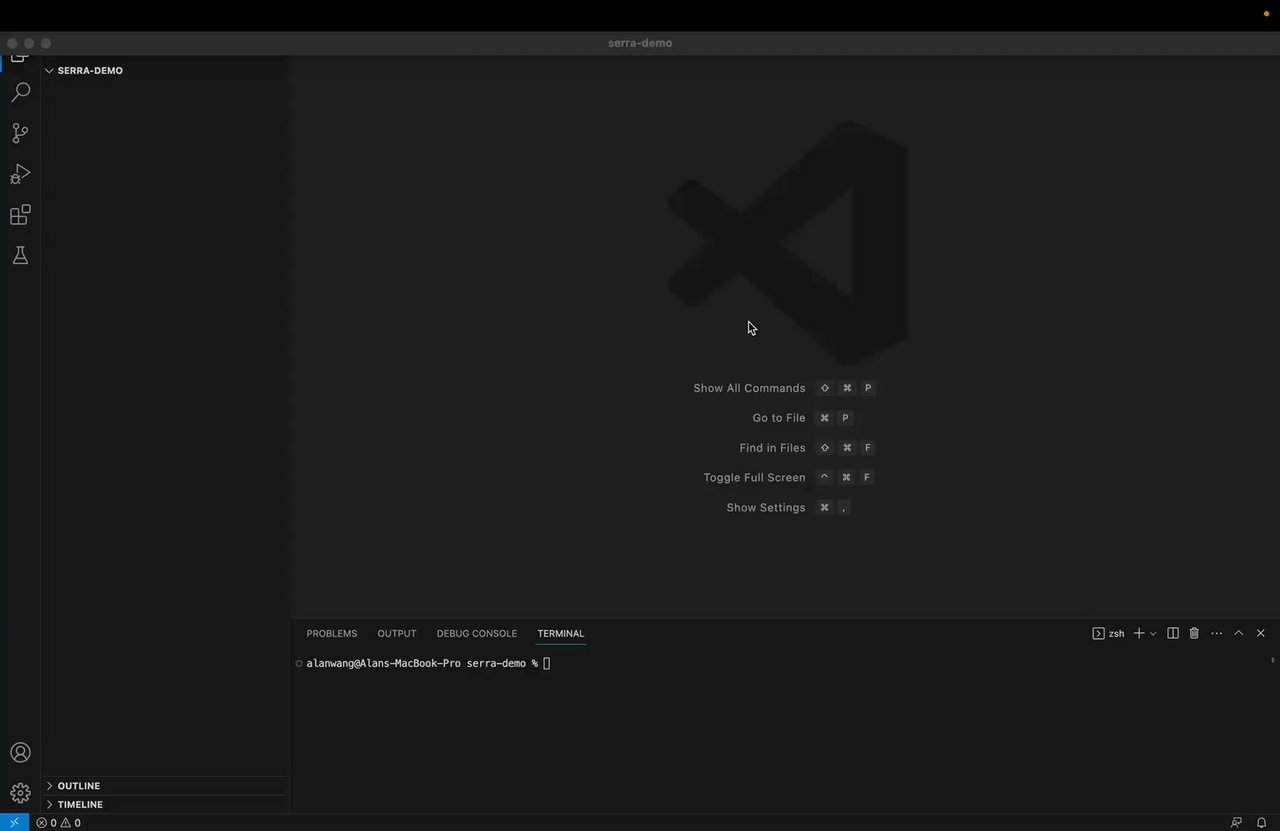Switch to the PROBLEMS tab
Screen dimensions: 1280x831
pyautogui.click(x=331, y=633)
